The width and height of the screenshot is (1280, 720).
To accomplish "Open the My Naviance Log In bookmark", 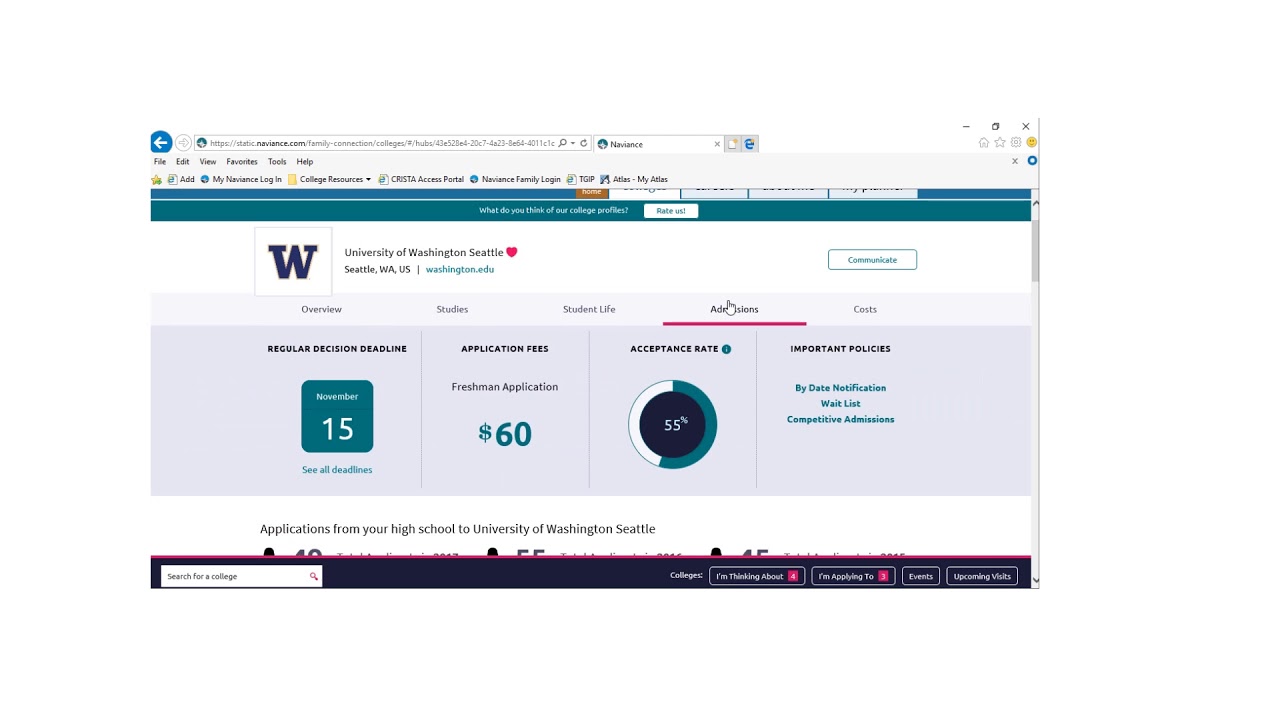I will pyautogui.click(x=241, y=180).
